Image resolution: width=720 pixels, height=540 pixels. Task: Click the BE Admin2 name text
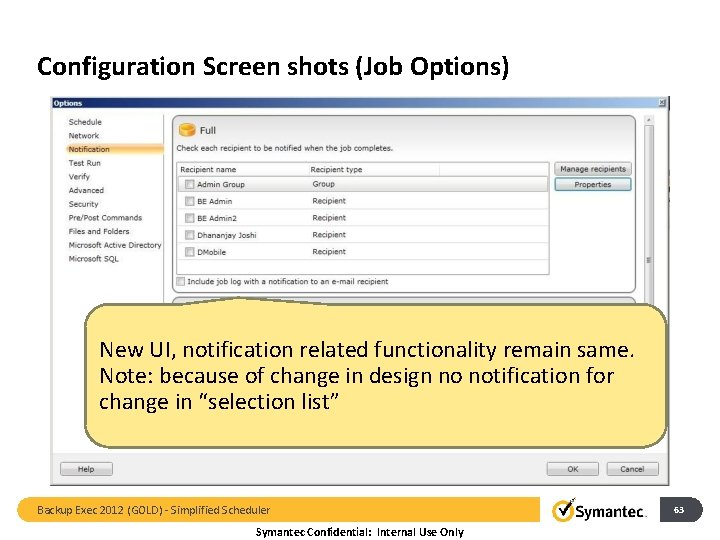pyautogui.click(x=217, y=218)
